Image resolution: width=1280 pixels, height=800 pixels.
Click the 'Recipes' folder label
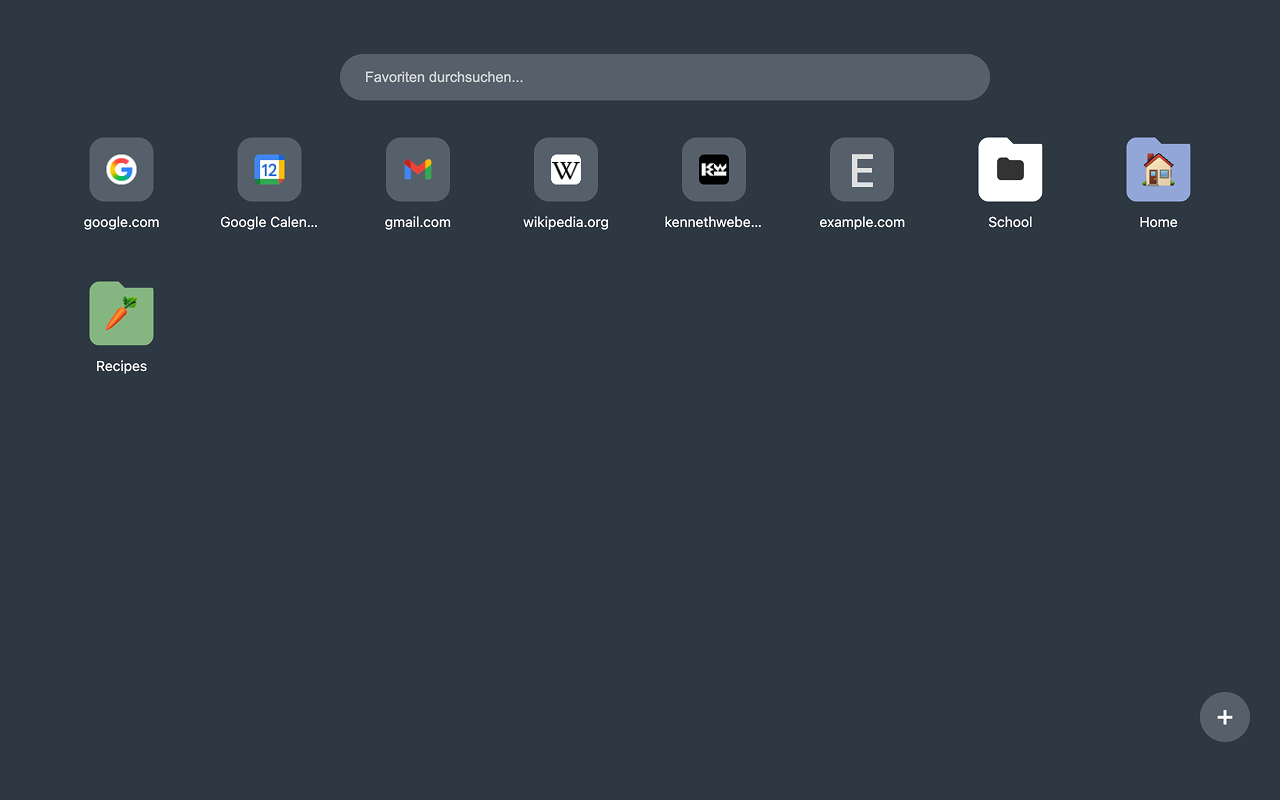121,366
